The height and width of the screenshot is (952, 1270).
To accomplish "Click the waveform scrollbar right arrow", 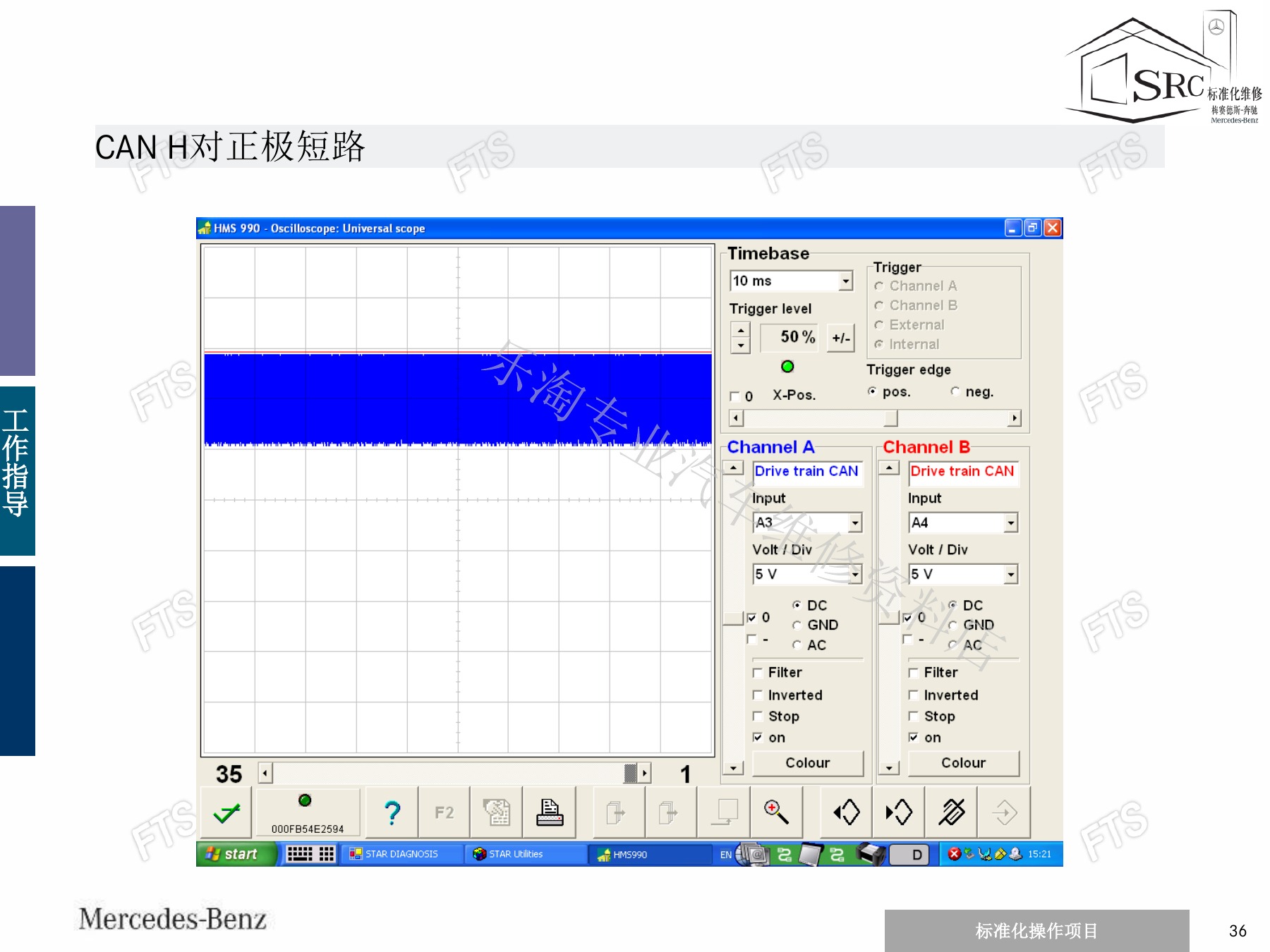I will [x=644, y=774].
